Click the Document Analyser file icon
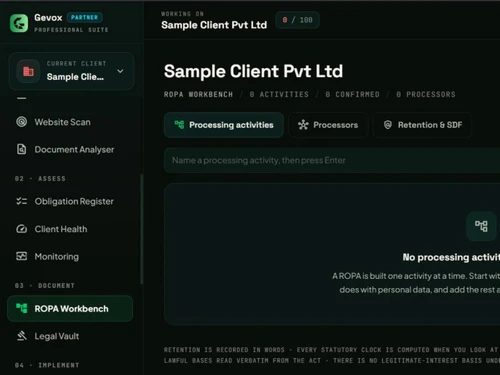Viewport: 500px width, 375px height. coord(22,149)
